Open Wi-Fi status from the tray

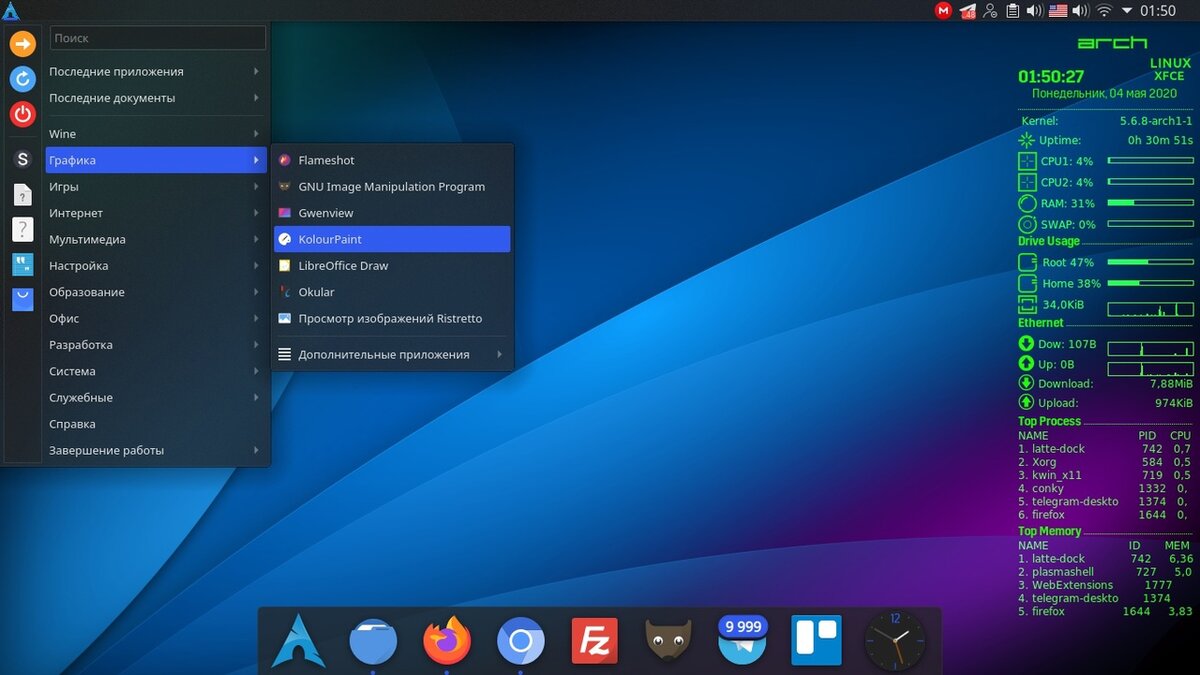pyautogui.click(x=1104, y=11)
